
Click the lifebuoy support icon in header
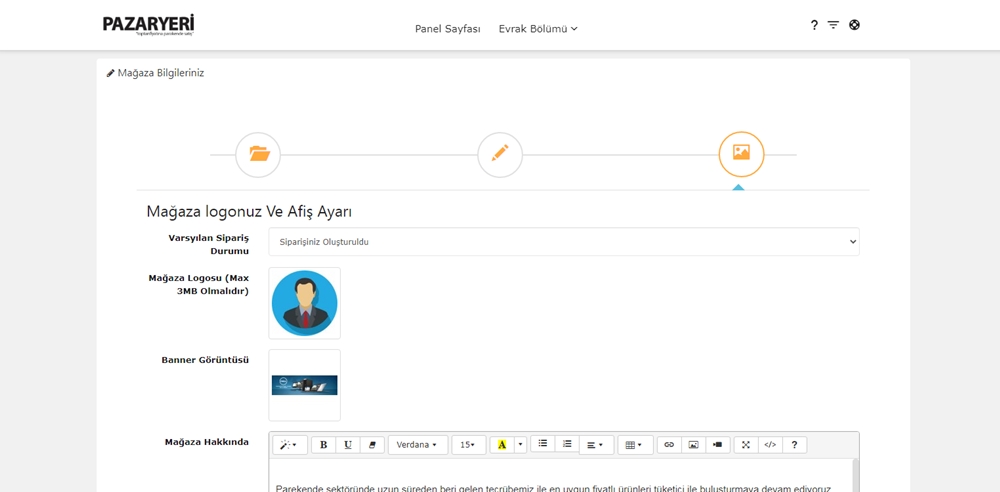pos(854,25)
